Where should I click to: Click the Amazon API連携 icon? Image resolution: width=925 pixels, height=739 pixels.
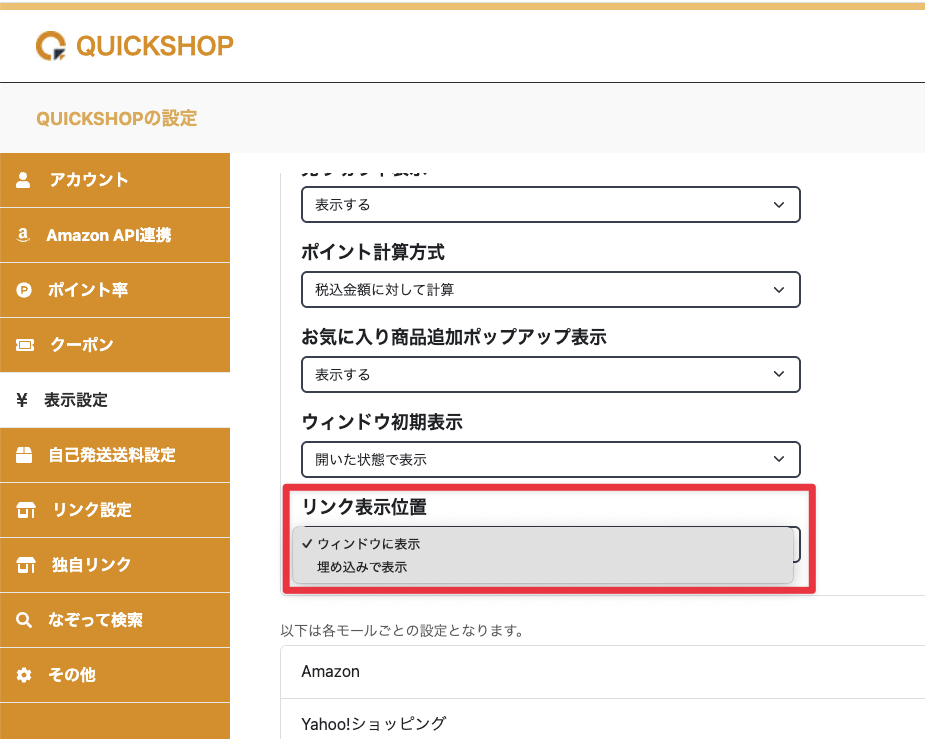24,235
